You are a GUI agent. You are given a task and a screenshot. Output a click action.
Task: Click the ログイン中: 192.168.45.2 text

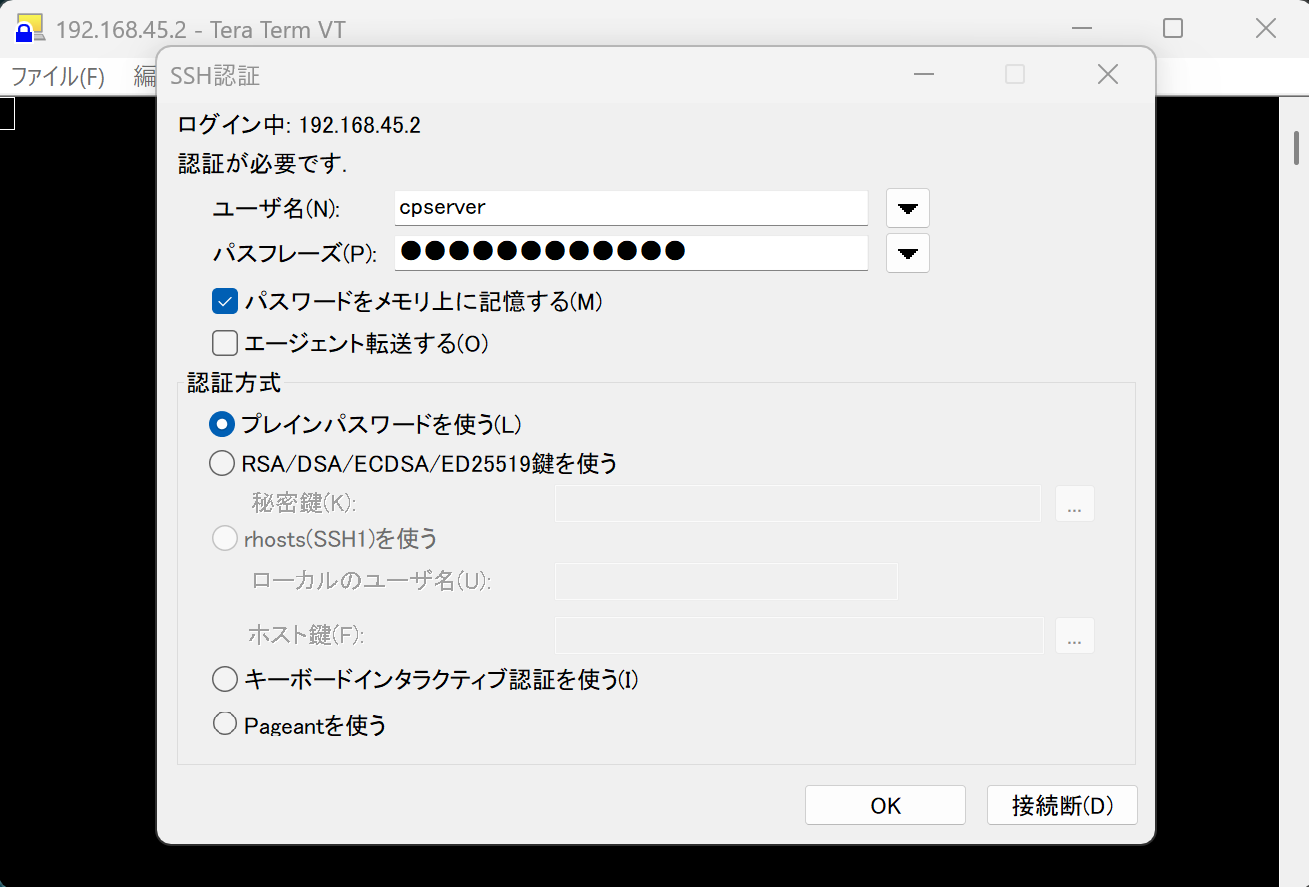(299, 125)
